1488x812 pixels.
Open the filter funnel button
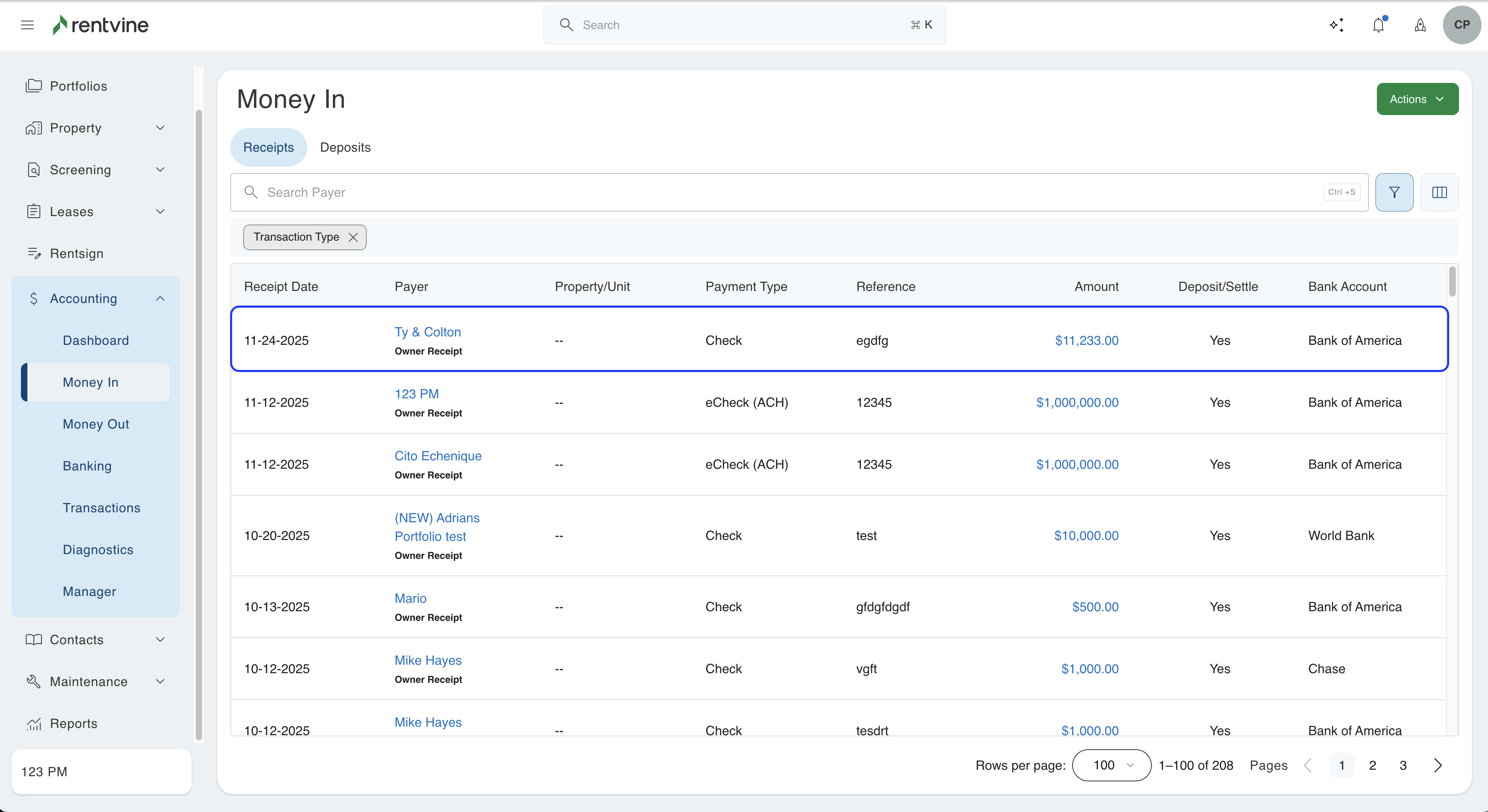coord(1394,192)
